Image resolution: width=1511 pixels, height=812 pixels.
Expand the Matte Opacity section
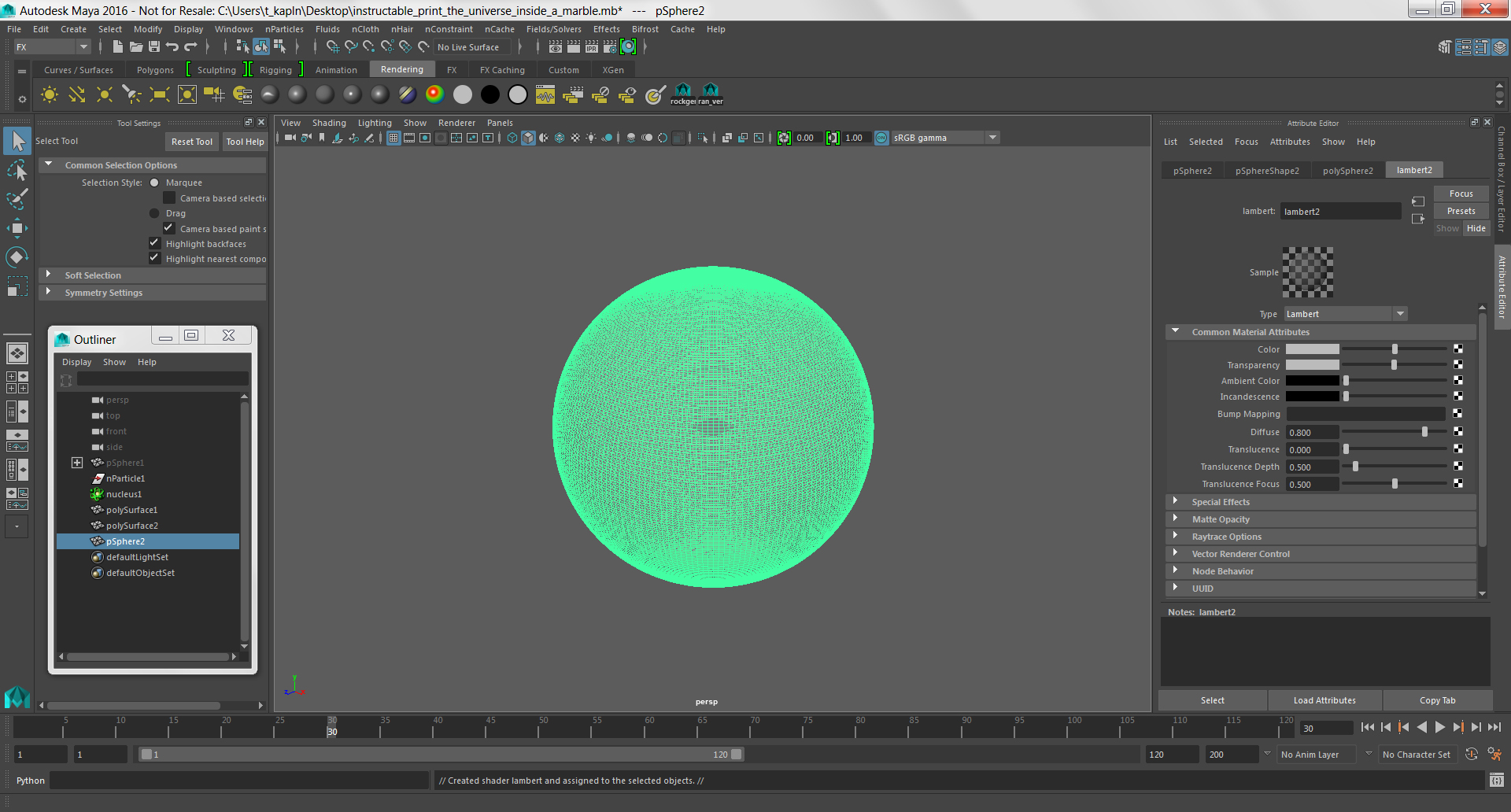point(1176,519)
